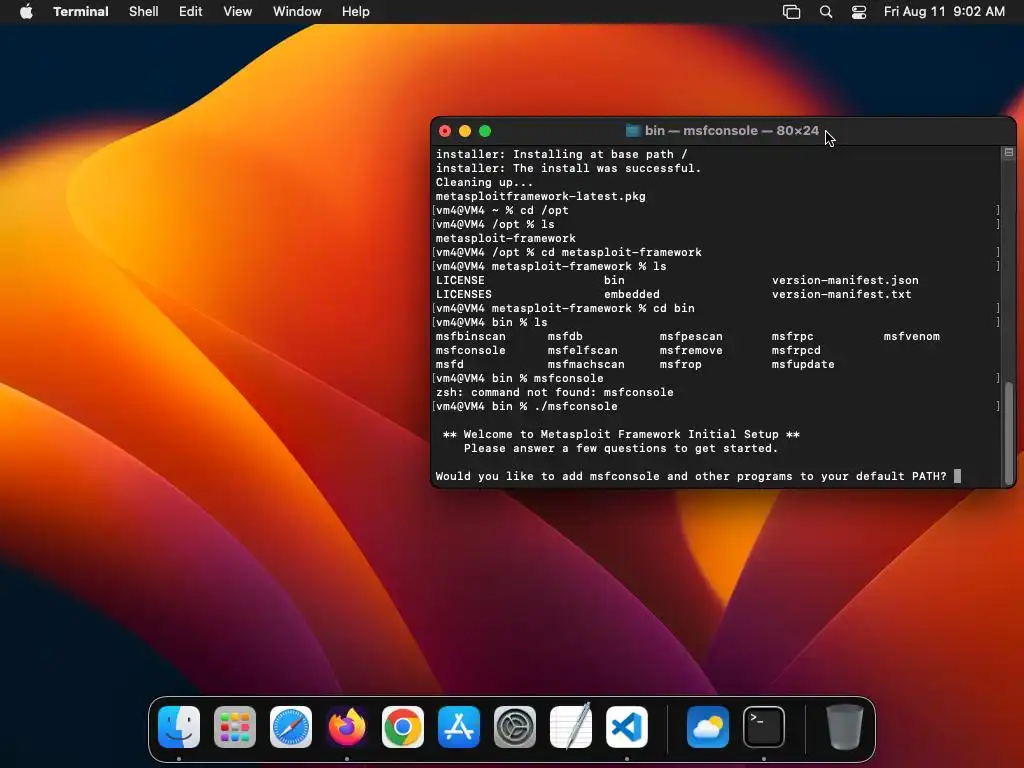Open the Help menu
This screenshot has width=1024, height=768.
[356, 12]
